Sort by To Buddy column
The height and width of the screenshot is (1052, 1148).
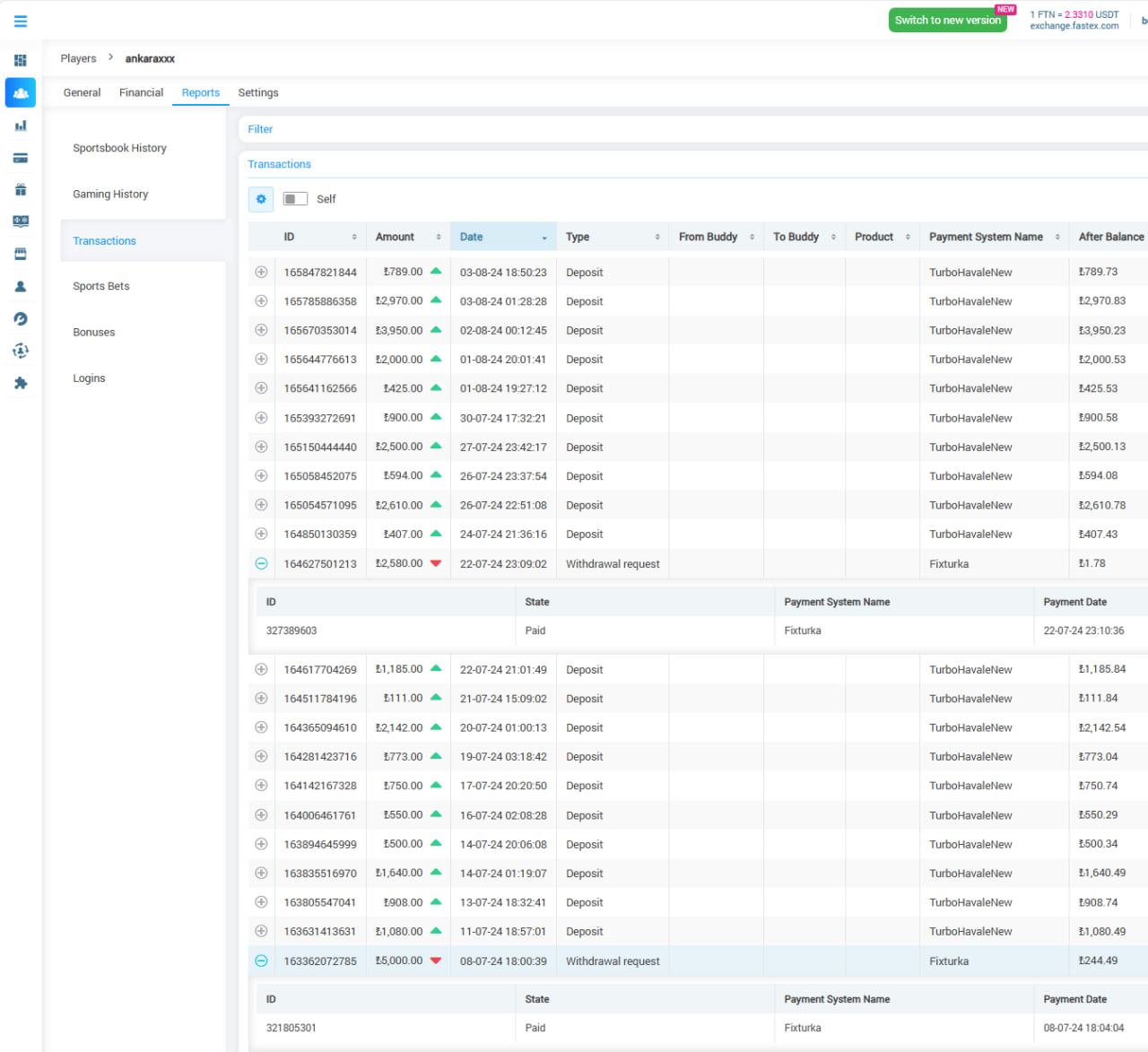[x=804, y=237]
